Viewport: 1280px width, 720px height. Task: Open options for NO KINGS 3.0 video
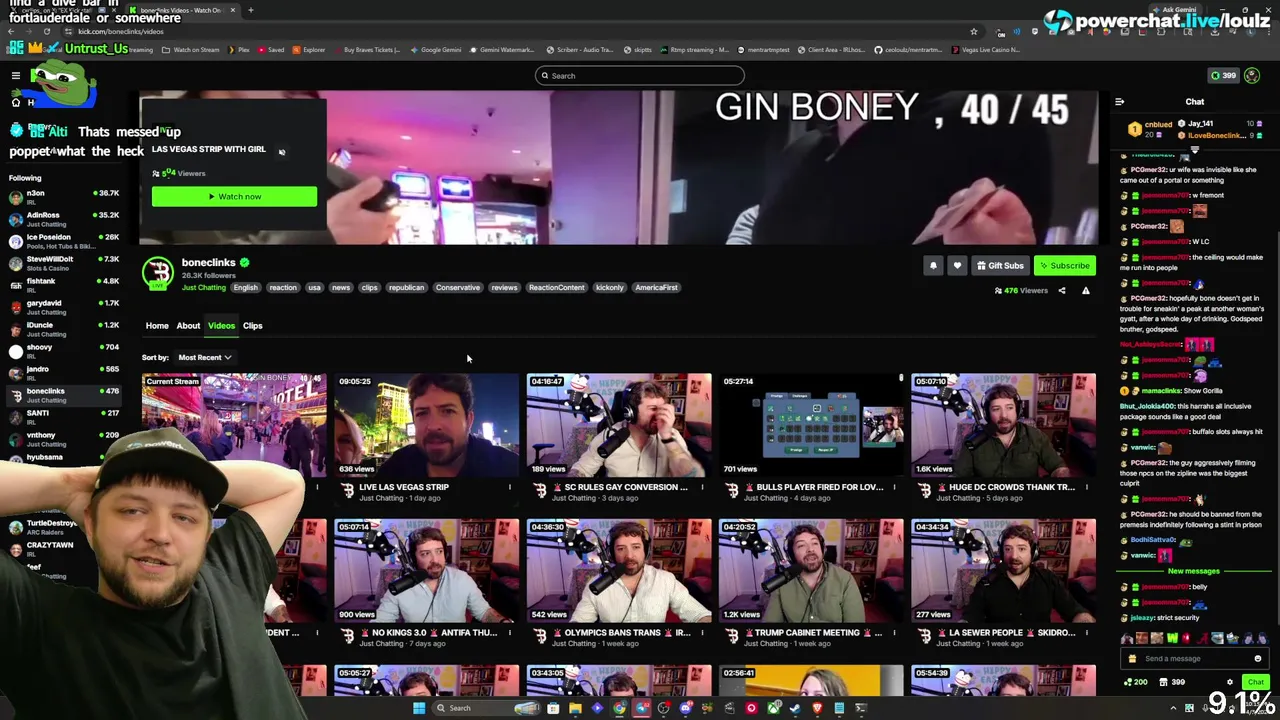coord(509,633)
